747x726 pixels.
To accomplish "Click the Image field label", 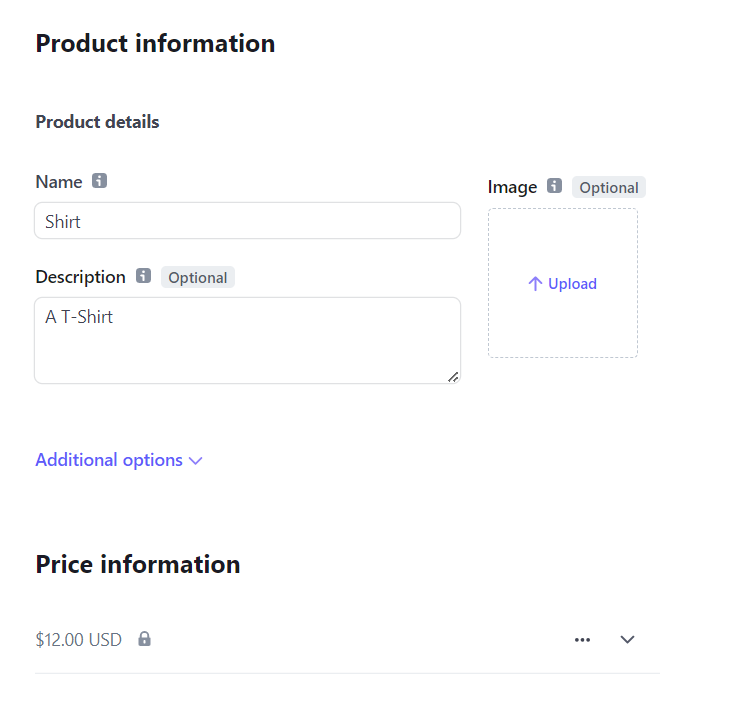I will pos(512,187).
